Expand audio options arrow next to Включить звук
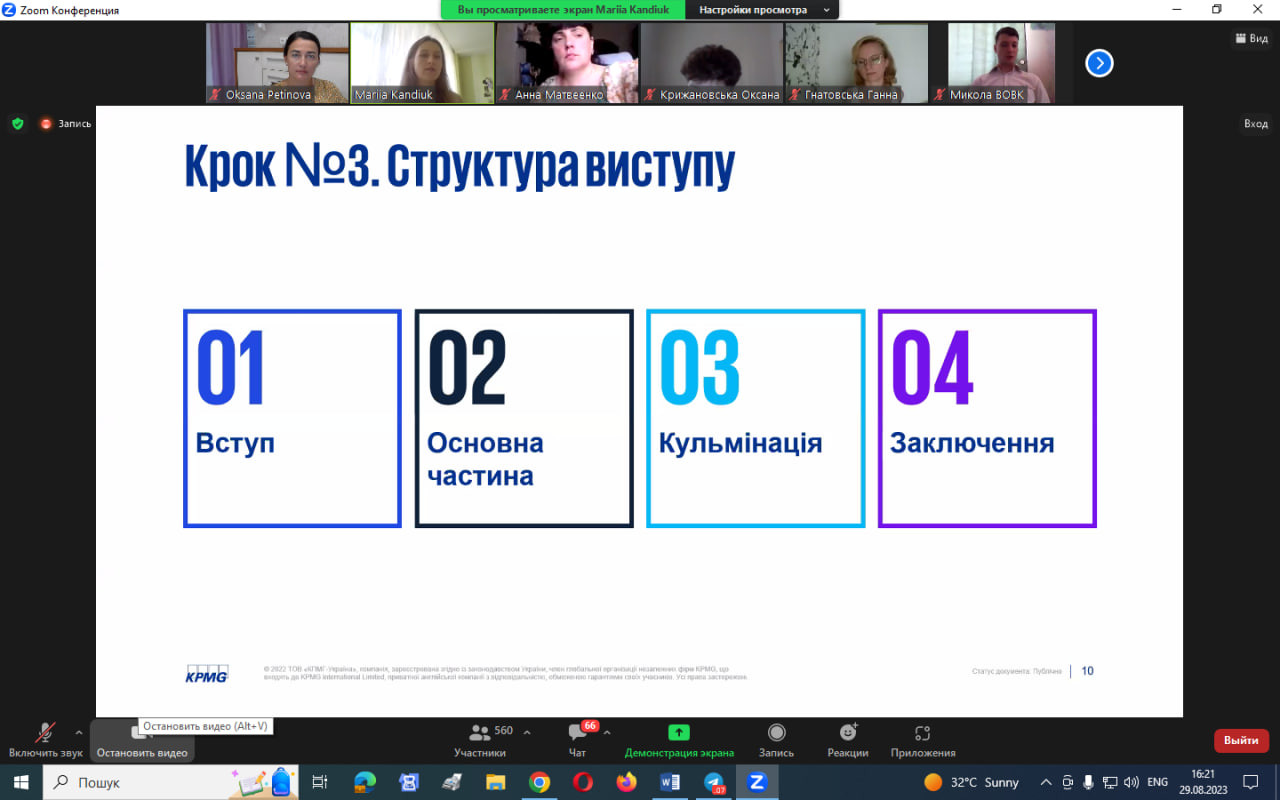Viewport: 1280px width, 800px height. [x=79, y=732]
